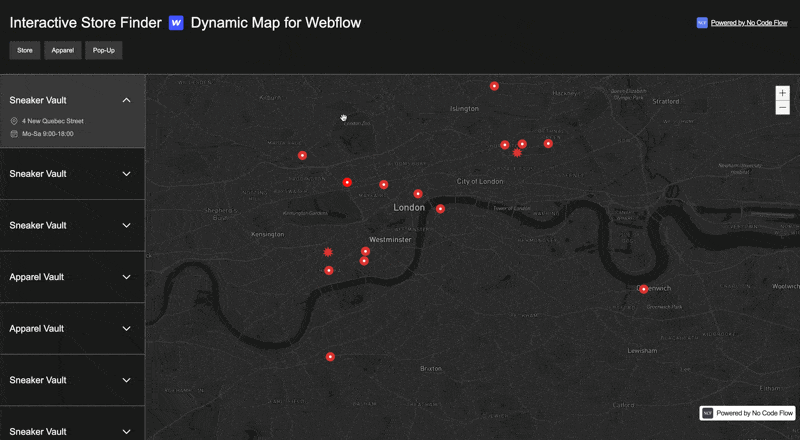This screenshot has width=800, height=440.
Task: Expand the second Sneaker Vault row's chevron
Action: (127, 174)
